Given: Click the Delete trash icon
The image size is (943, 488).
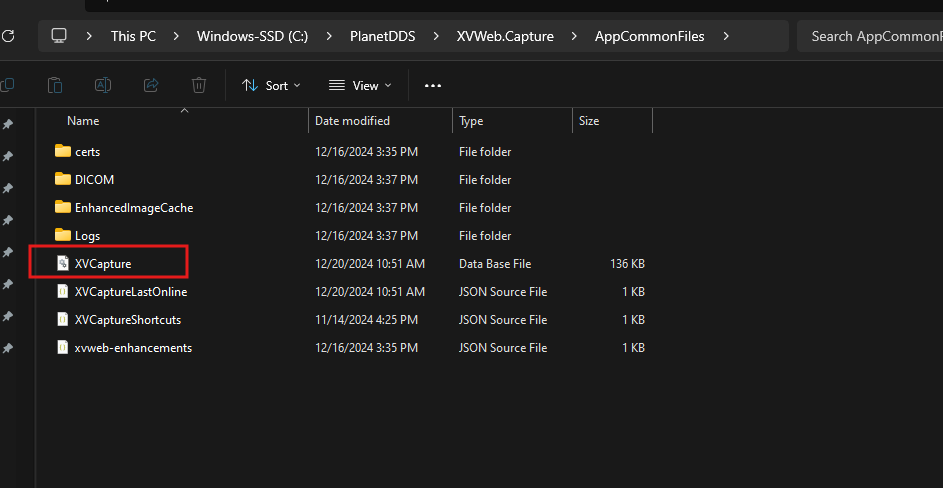Looking at the screenshot, I should 199,85.
